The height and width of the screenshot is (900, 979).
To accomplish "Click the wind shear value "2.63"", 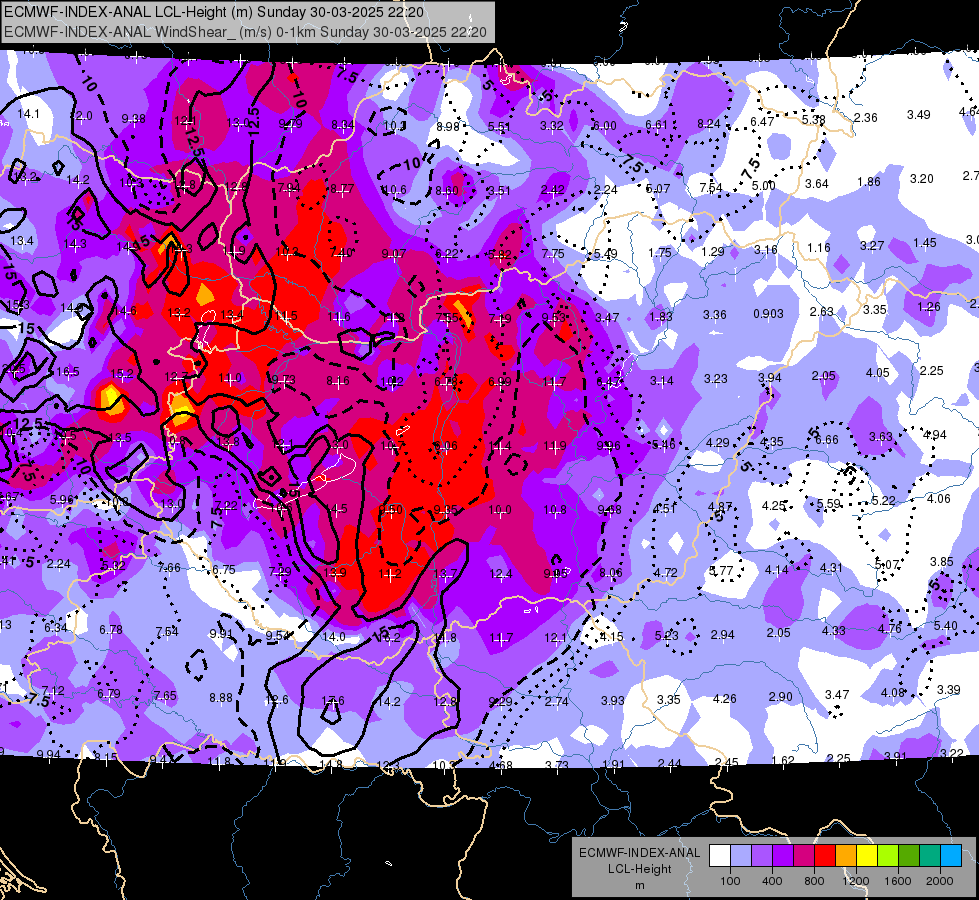I will [x=822, y=312].
